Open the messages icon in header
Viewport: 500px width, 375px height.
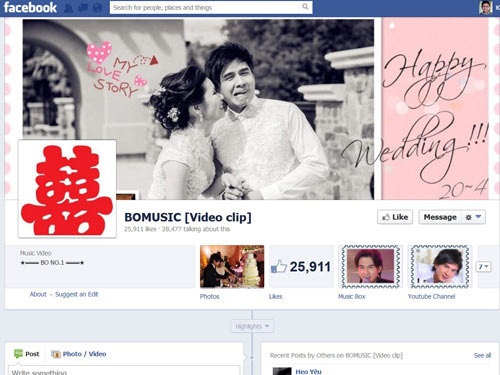pos(83,8)
